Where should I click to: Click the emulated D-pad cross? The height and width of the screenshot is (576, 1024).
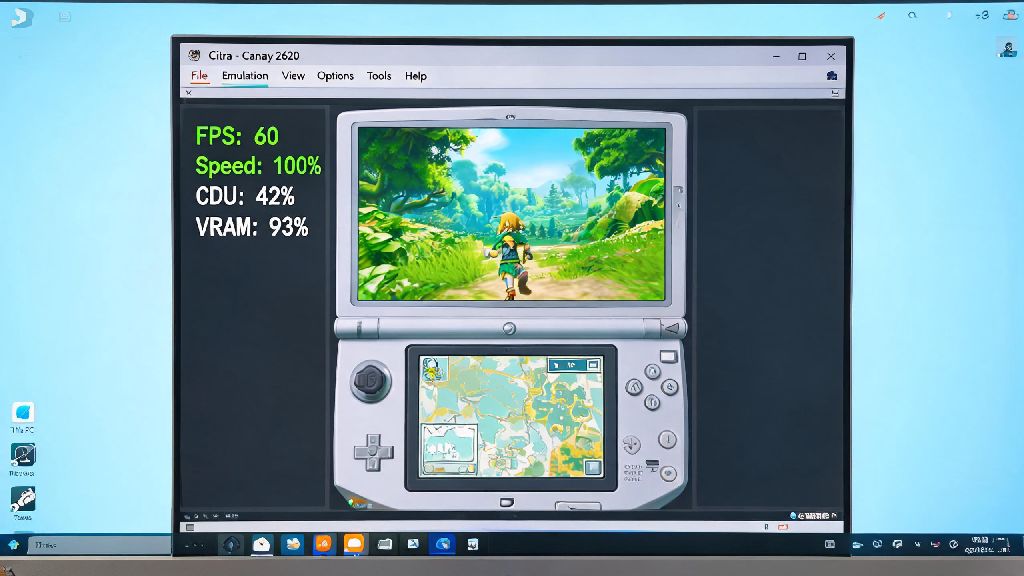click(373, 452)
